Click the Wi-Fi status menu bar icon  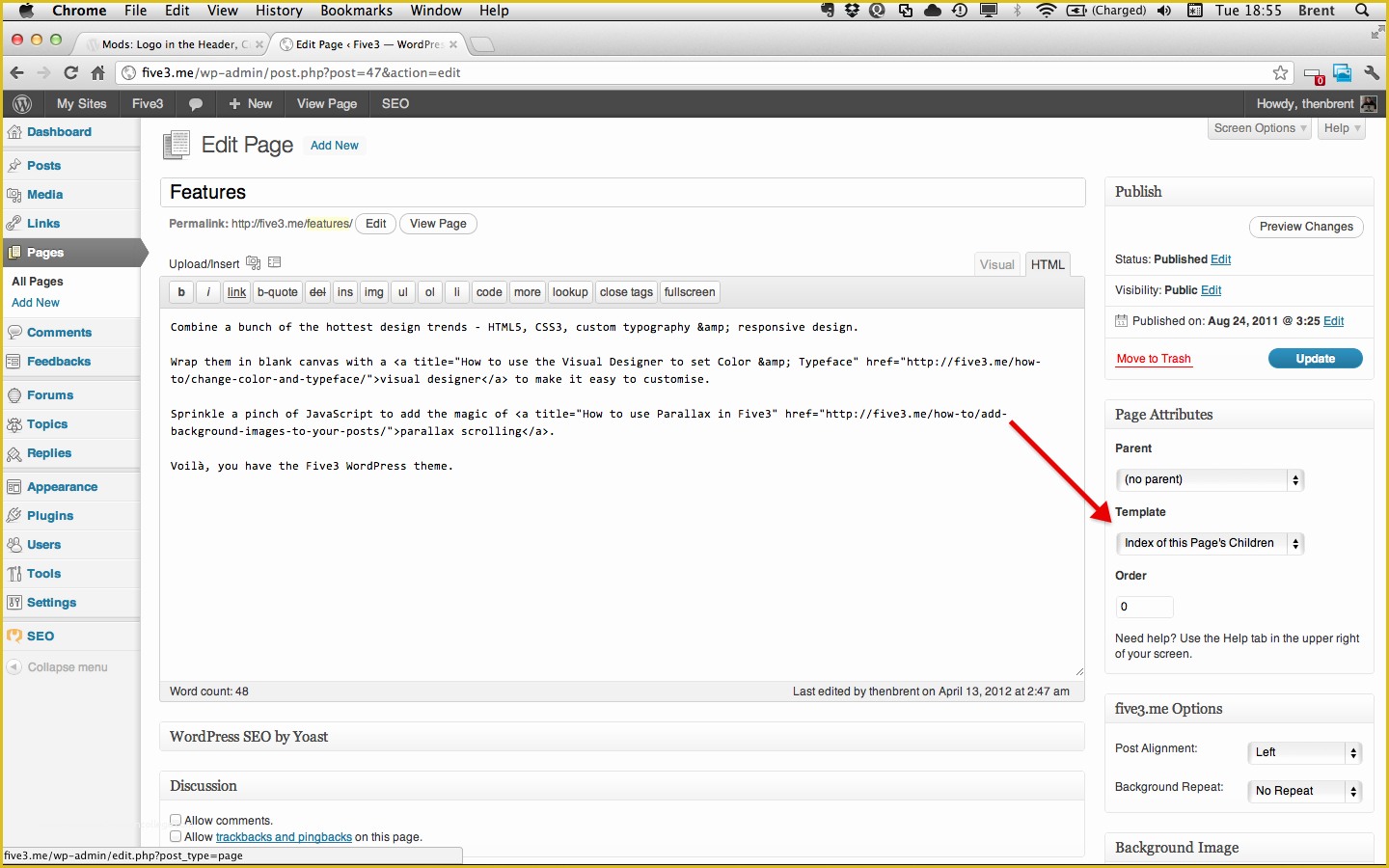(x=1047, y=11)
